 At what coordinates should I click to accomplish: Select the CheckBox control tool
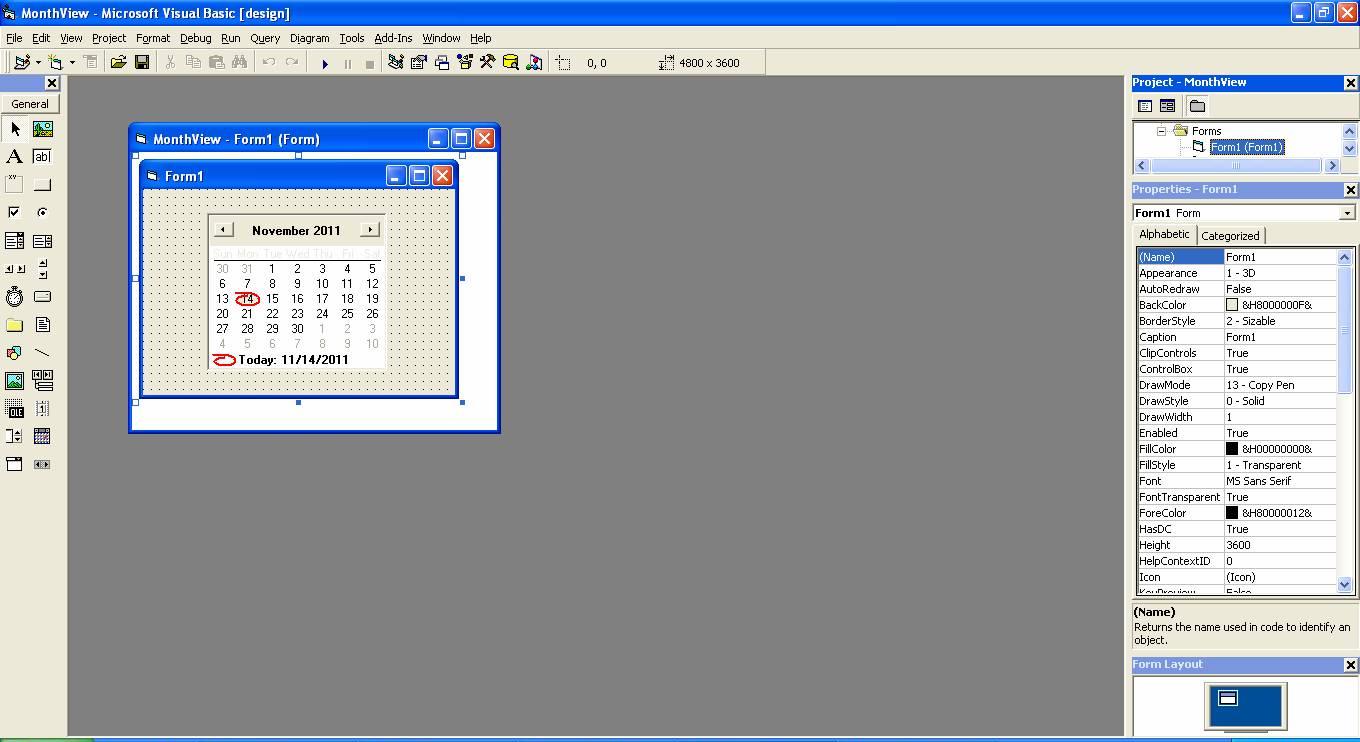click(x=14, y=213)
